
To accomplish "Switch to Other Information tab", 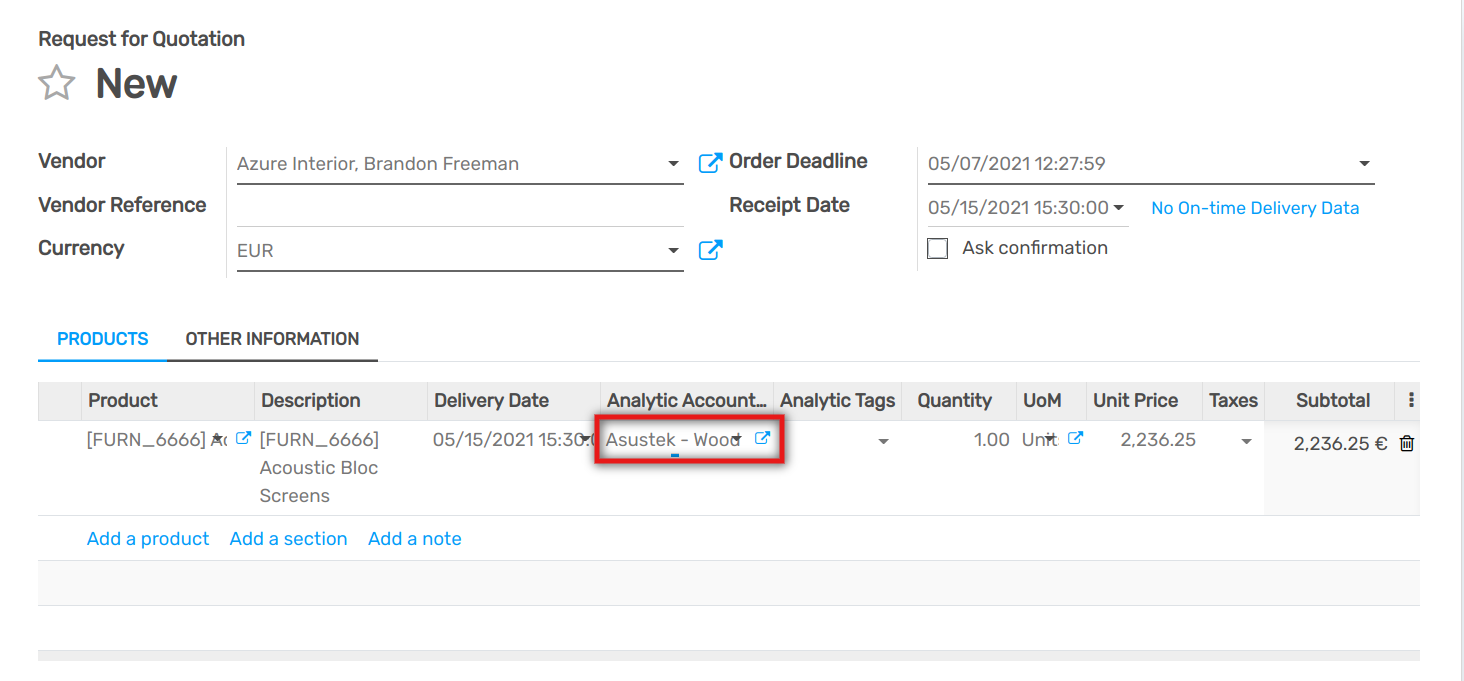I will pos(272,339).
